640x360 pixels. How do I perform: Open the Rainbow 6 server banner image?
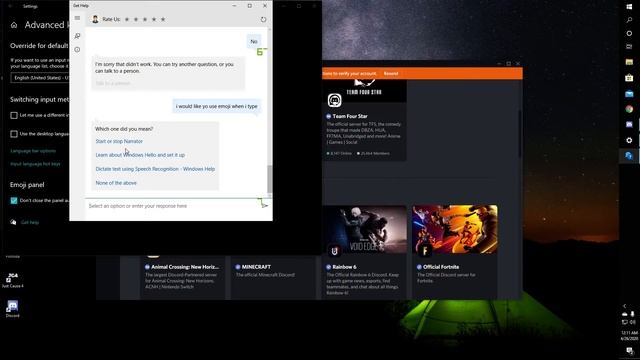click(364, 230)
